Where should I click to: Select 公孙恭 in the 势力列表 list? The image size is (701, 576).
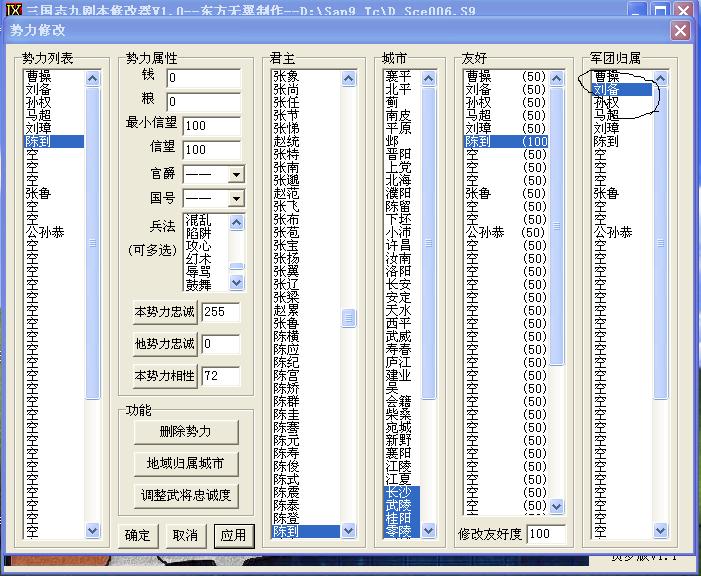coord(50,232)
